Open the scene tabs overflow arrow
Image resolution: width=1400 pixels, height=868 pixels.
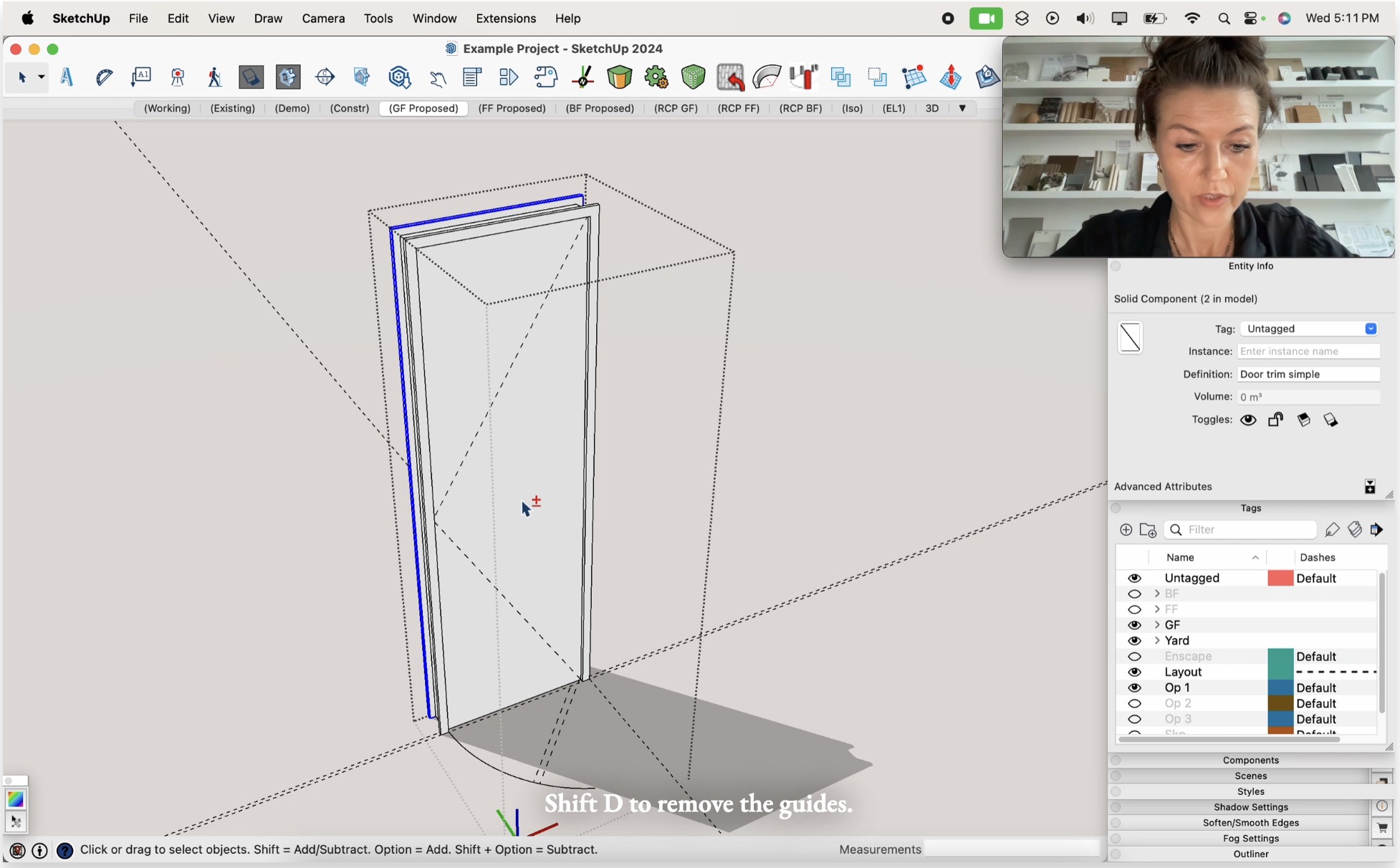pyautogui.click(x=962, y=108)
